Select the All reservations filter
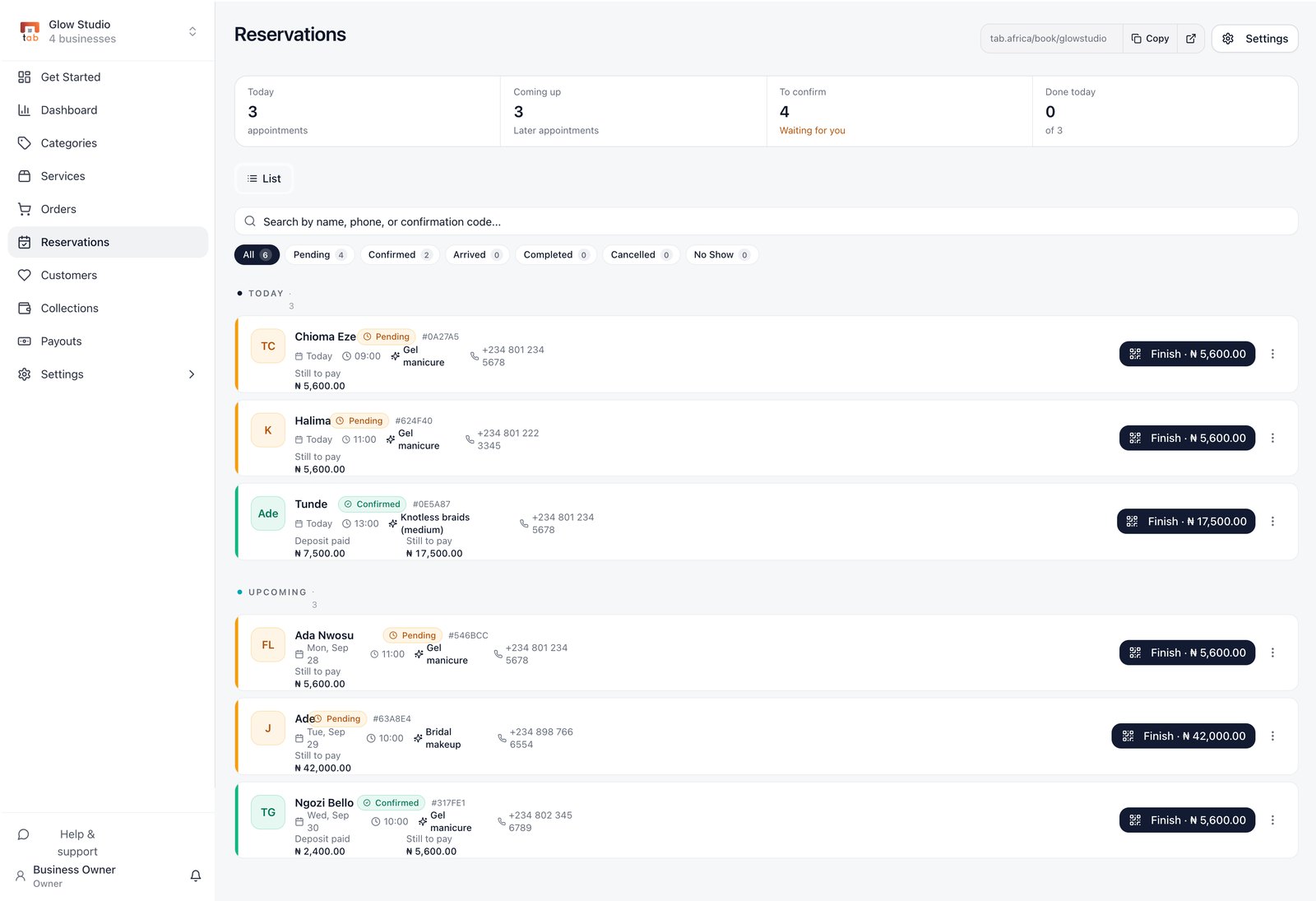Image resolution: width=1316 pixels, height=901 pixels. click(257, 255)
